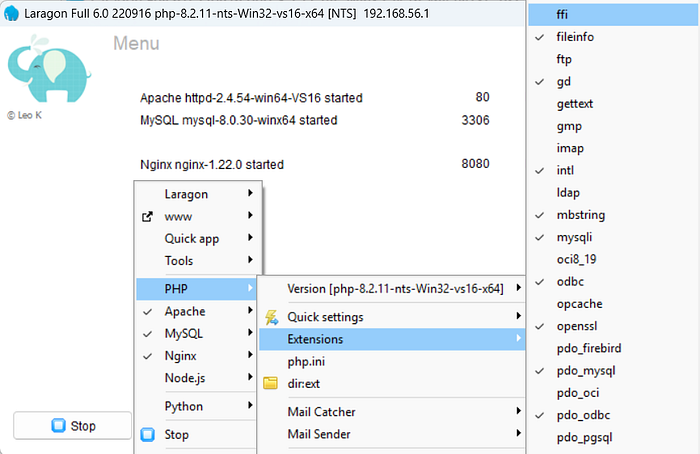The image size is (700, 454).
Task: Choose Stop in the context menu
Action: pos(196,434)
